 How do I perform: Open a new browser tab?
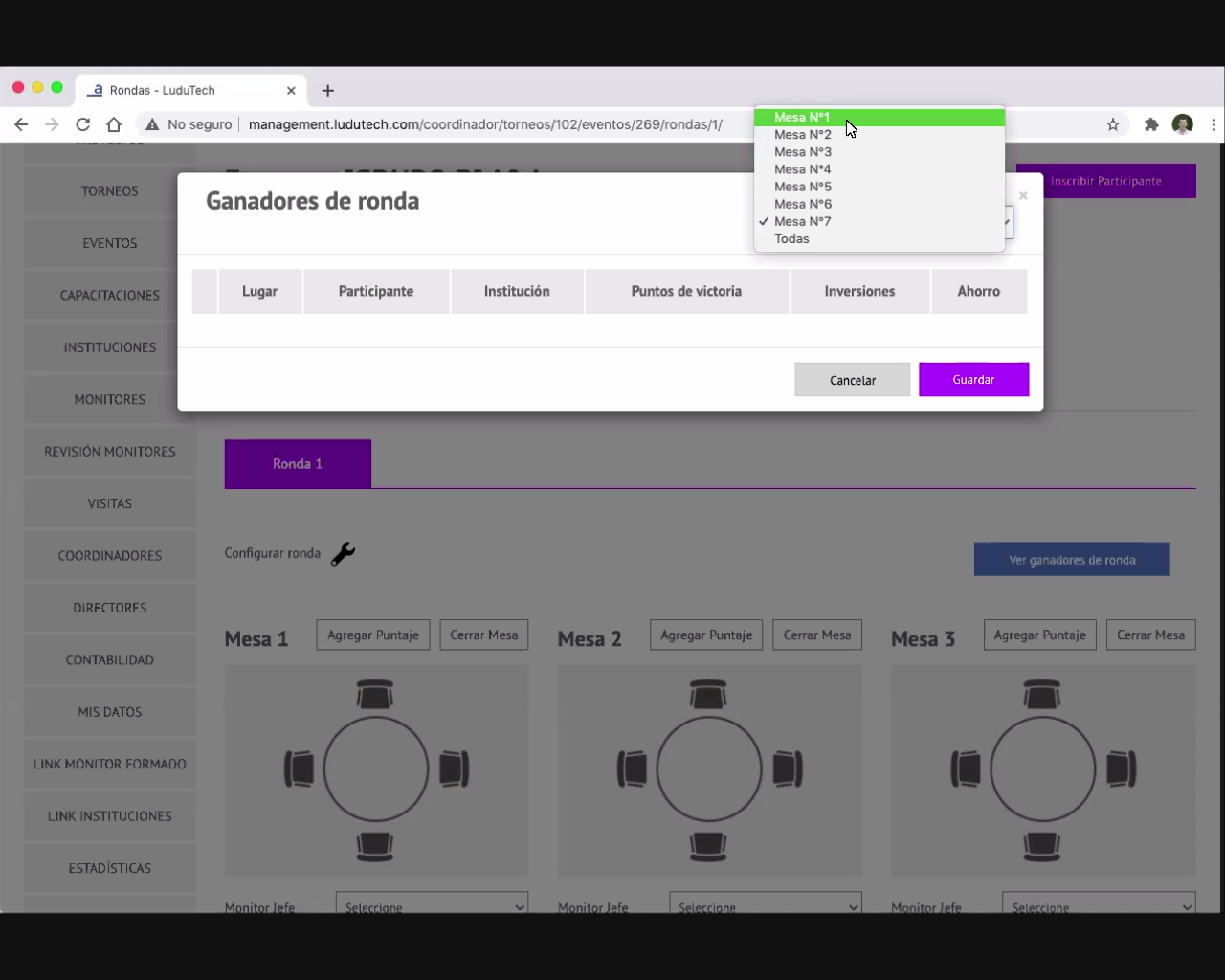(x=327, y=91)
